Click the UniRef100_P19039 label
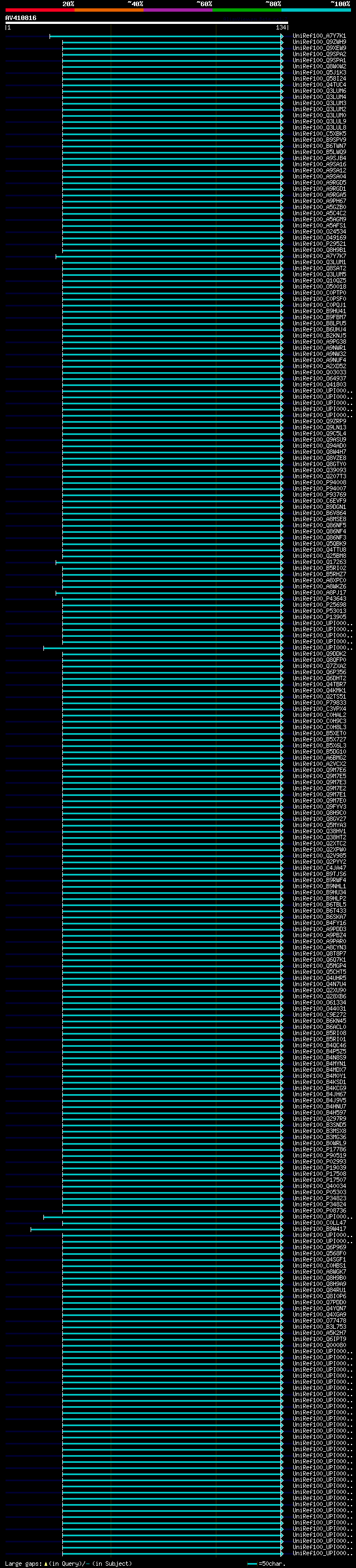This screenshot has height=1568, width=356. pyautogui.click(x=319, y=1168)
